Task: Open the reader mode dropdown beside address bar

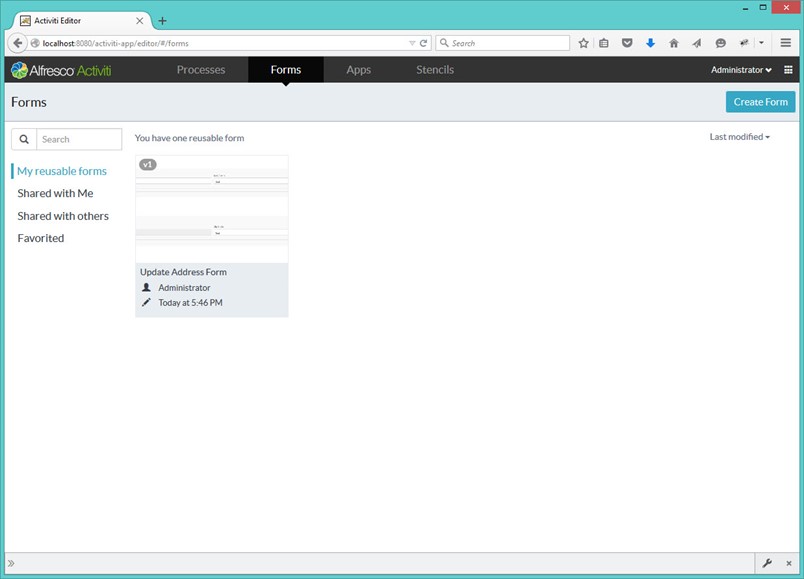Action: click(x=414, y=43)
